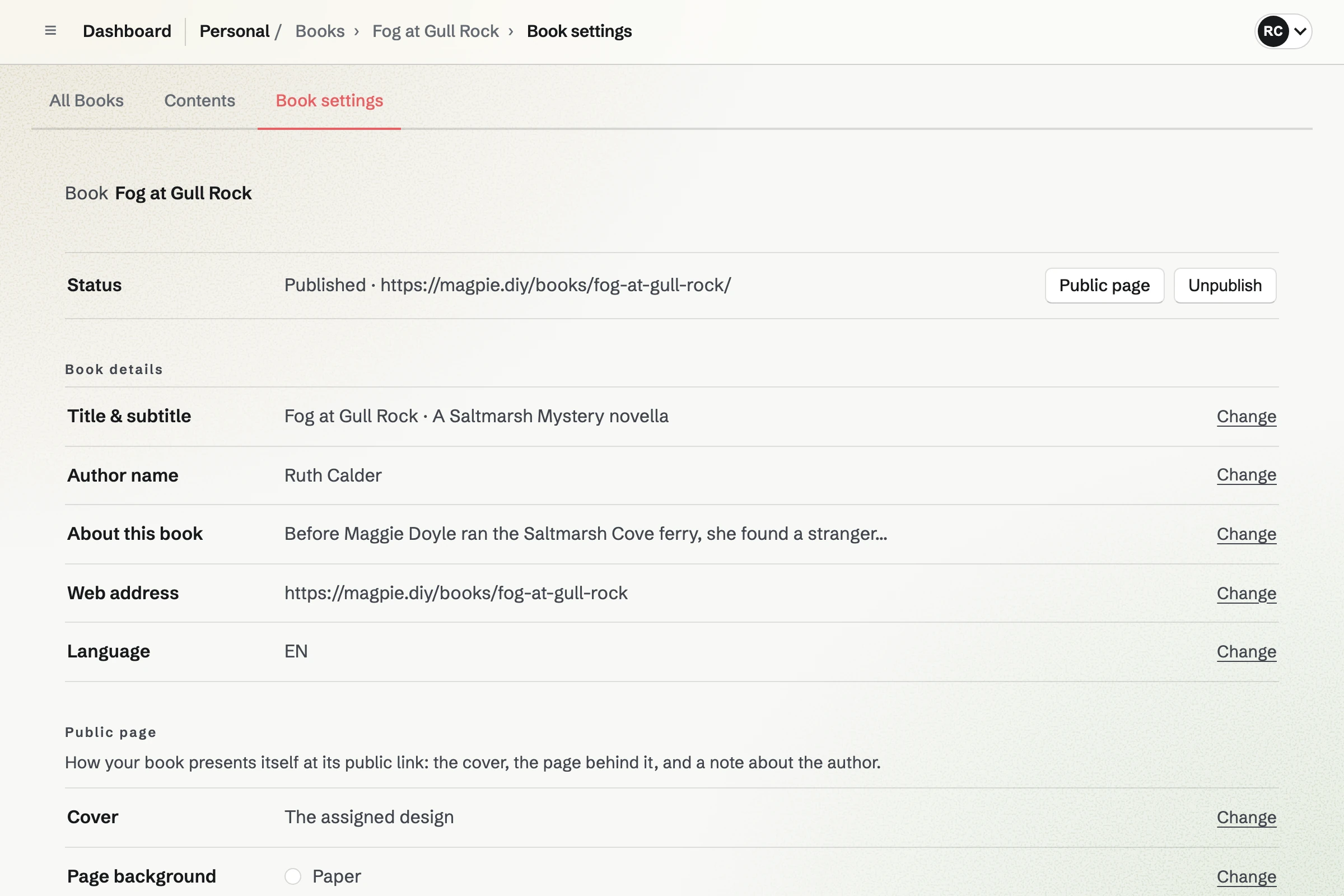Change the Cover design
The height and width of the screenshot is (896, 1344).
(1247, 818)
